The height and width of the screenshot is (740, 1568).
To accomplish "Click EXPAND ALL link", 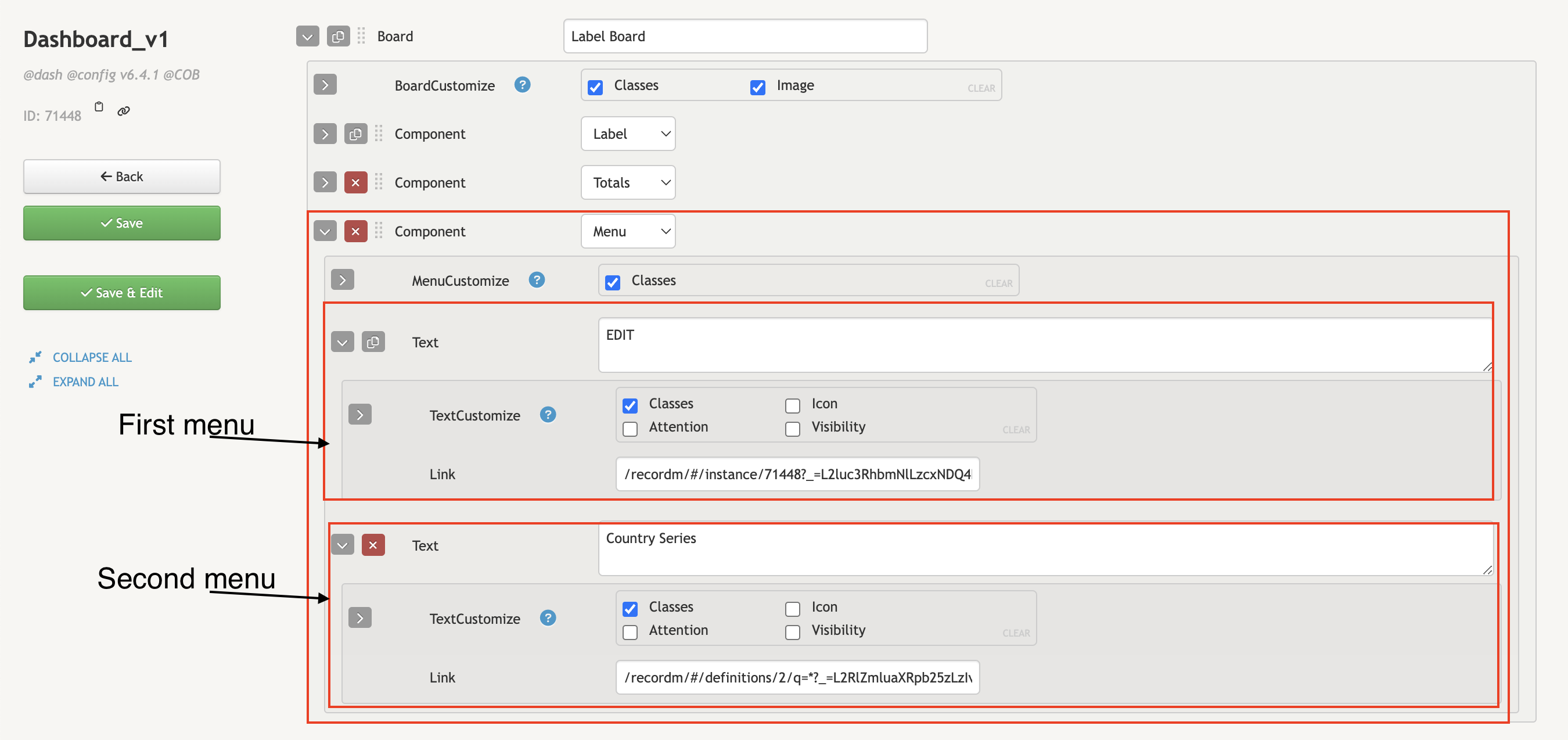I will [85, 382].
